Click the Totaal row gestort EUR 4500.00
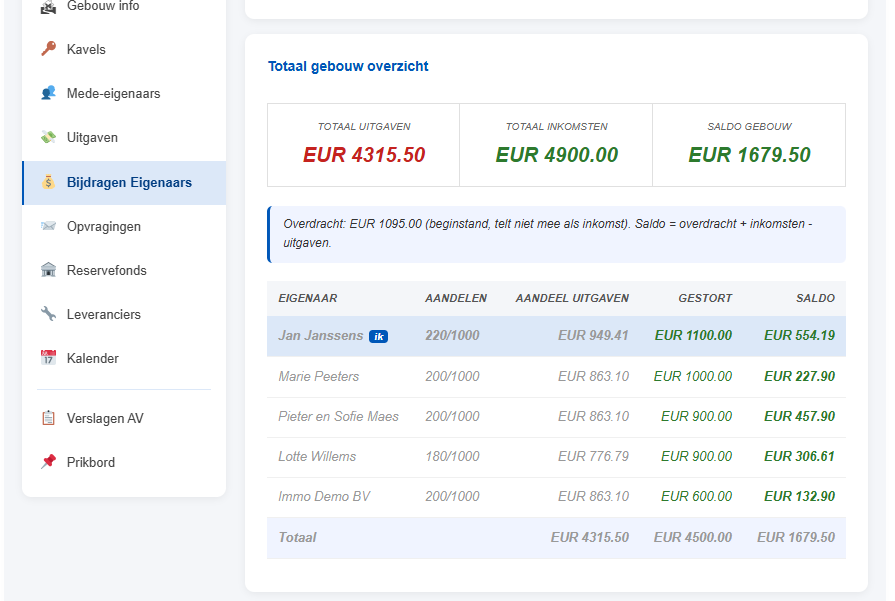Screen dimensions: 895x601 point(693,538)
